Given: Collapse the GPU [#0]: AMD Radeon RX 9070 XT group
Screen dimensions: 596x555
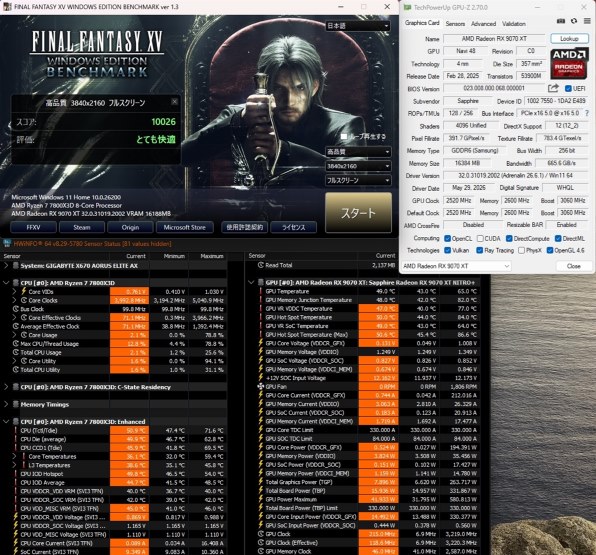Looking at the screenshot, I should [251, 282].
